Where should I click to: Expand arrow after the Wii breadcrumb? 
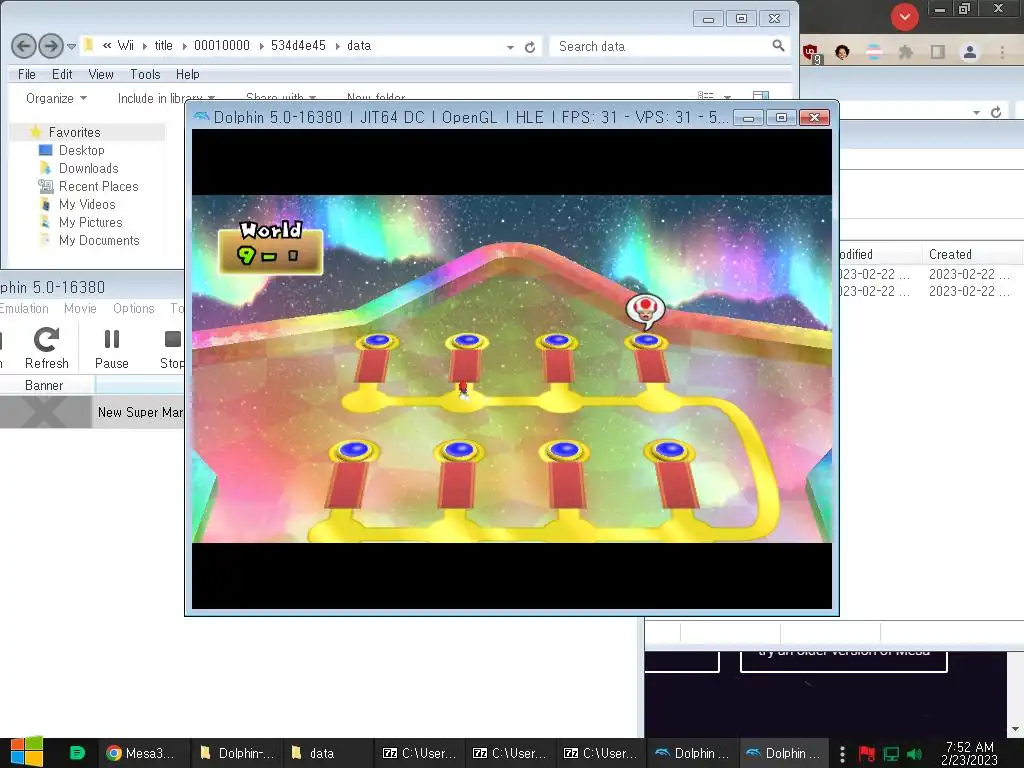coord(144,46)
